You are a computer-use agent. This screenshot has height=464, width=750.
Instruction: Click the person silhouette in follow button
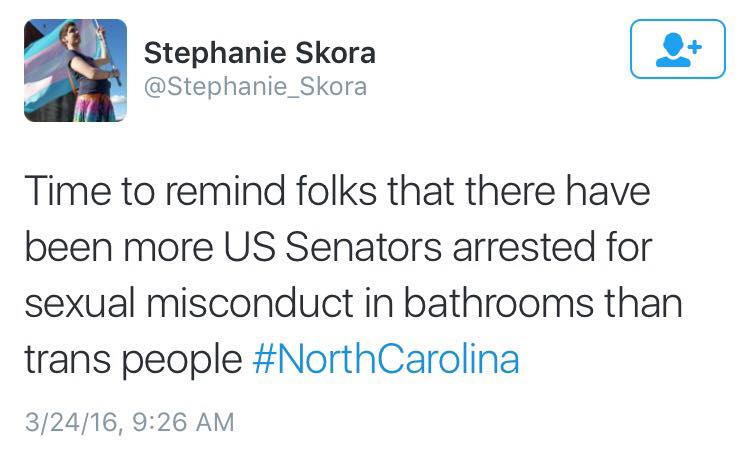[673, 50]
